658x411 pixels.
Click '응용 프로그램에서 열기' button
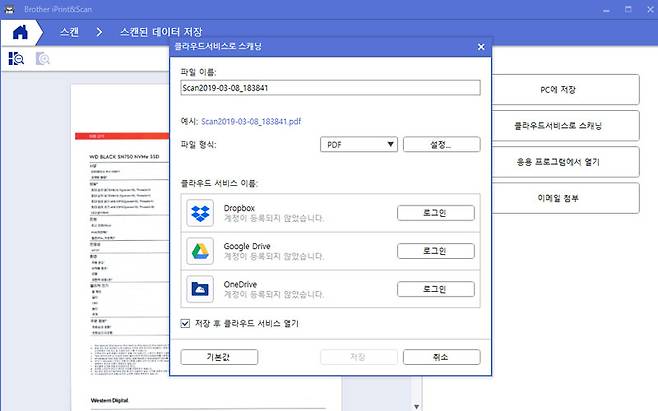pyautogui.click(x=565, y=162)
